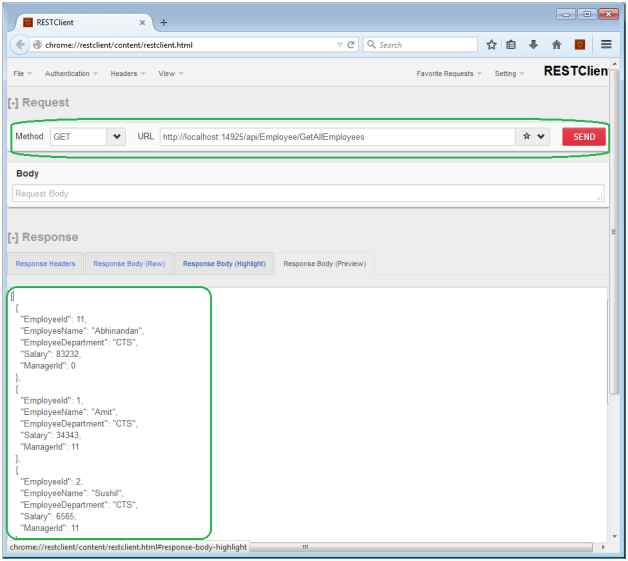Click the "EmployeeId": 2 line

(52, 482)
